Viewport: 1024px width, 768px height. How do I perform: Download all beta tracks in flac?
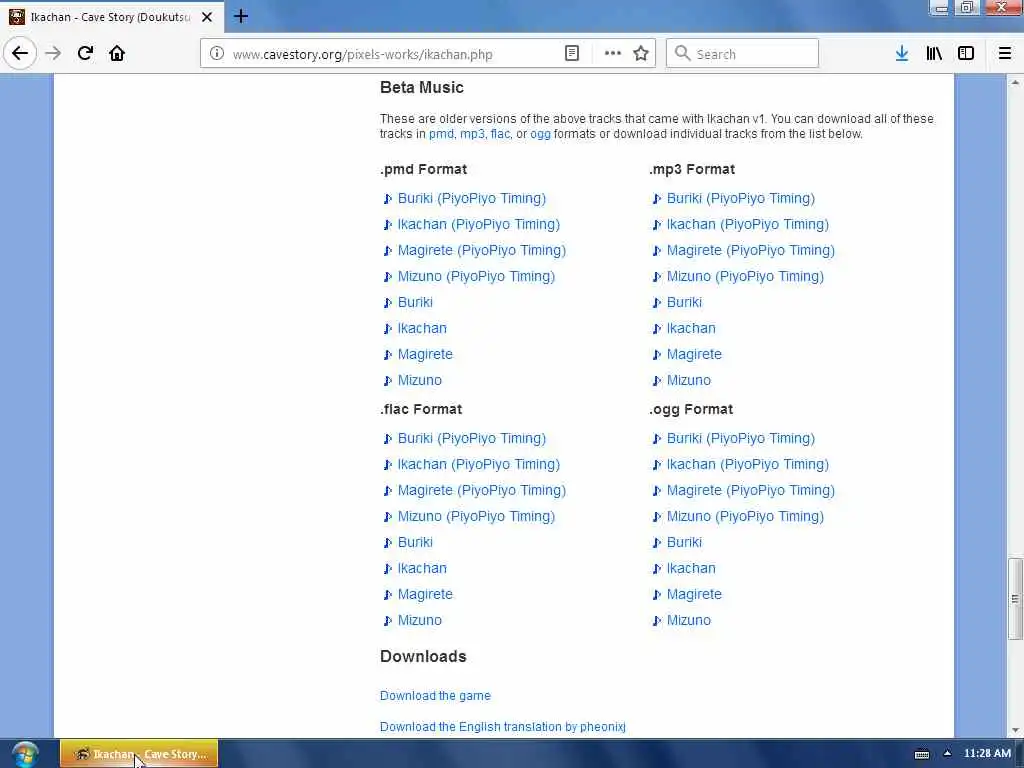pos(500,134)
